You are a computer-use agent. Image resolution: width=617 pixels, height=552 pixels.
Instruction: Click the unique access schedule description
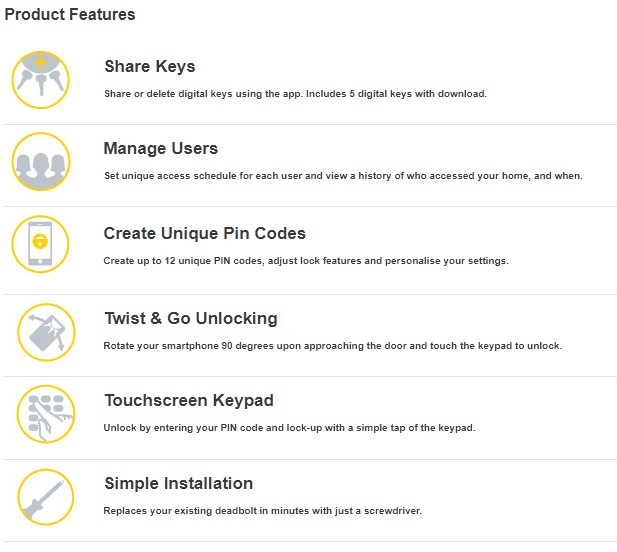coord(343,176)
